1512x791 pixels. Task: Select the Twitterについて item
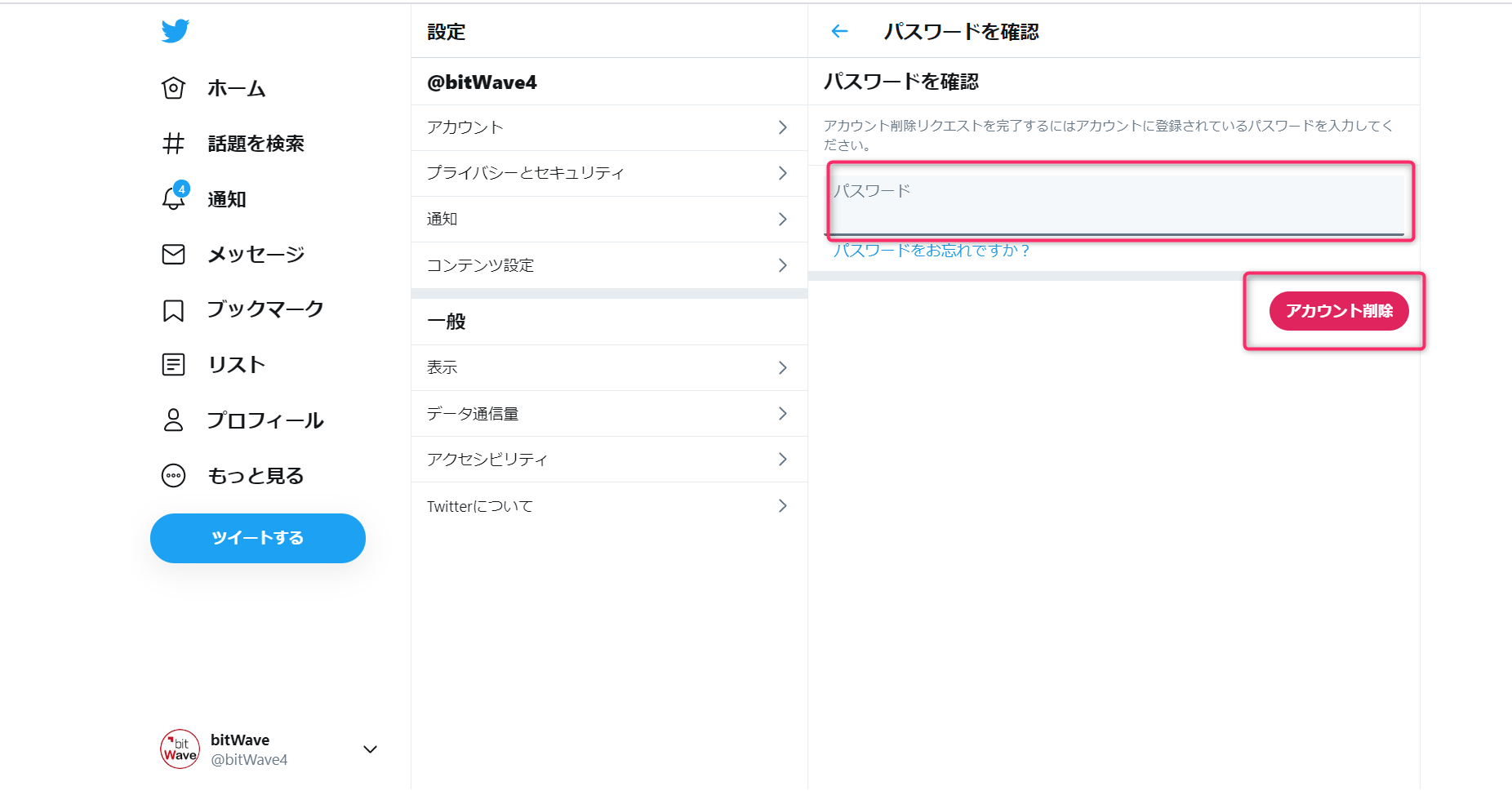[609, 506]
